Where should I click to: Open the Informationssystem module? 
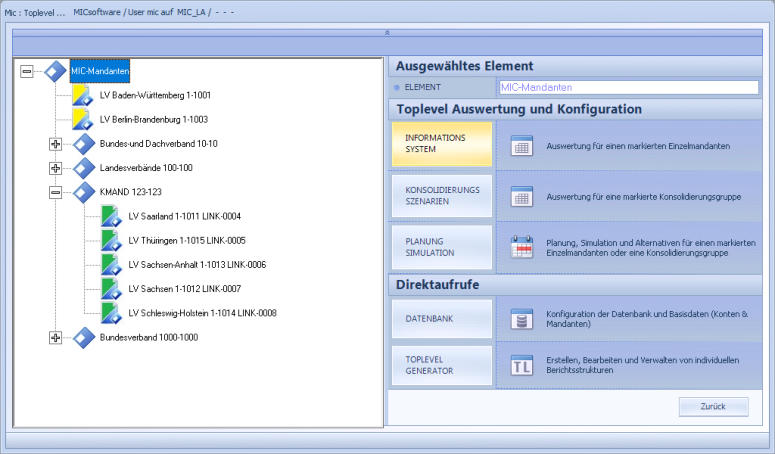pos(442,144)
